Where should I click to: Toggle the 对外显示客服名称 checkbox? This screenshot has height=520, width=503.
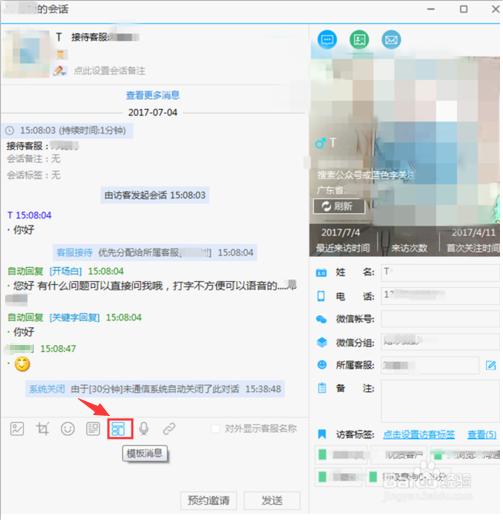point(216,429)
